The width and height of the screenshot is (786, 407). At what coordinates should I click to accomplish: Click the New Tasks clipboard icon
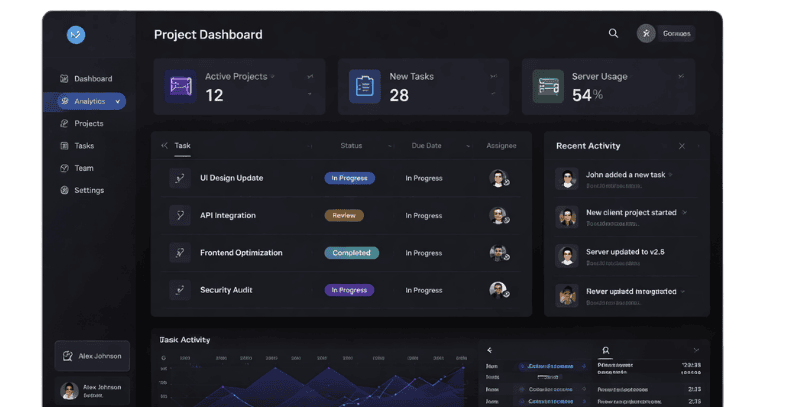click(364, 86)
